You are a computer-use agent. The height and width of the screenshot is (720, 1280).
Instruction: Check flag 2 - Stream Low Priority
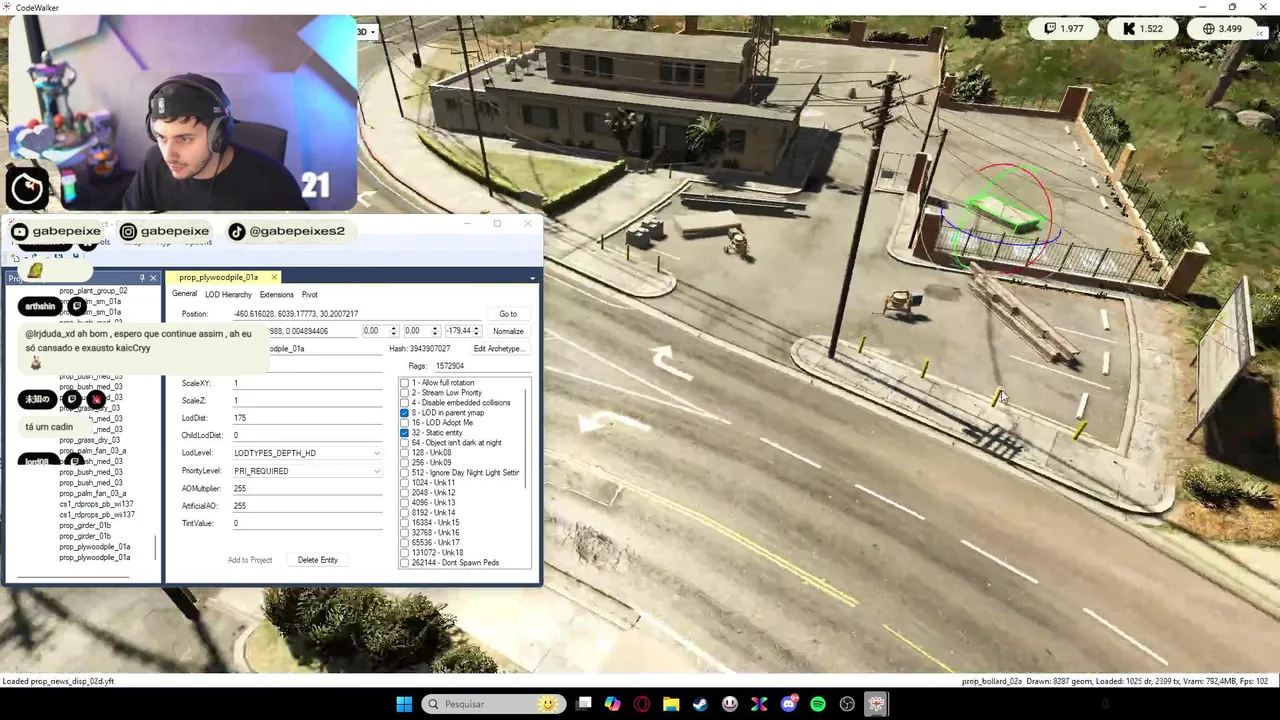click(x=404, y=393)
